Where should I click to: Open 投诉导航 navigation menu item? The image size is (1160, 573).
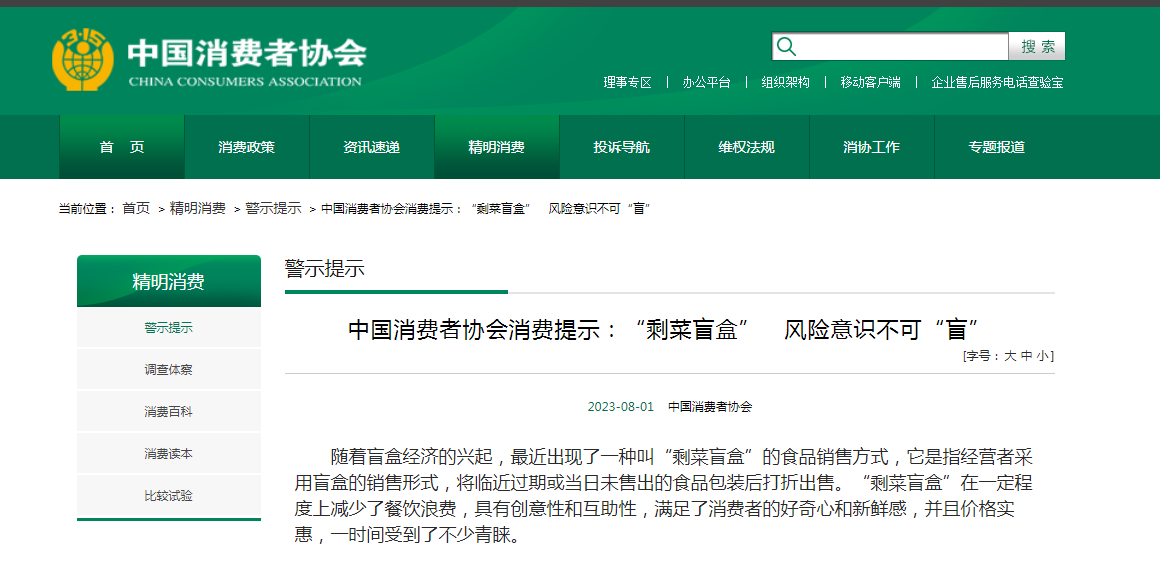621,147
